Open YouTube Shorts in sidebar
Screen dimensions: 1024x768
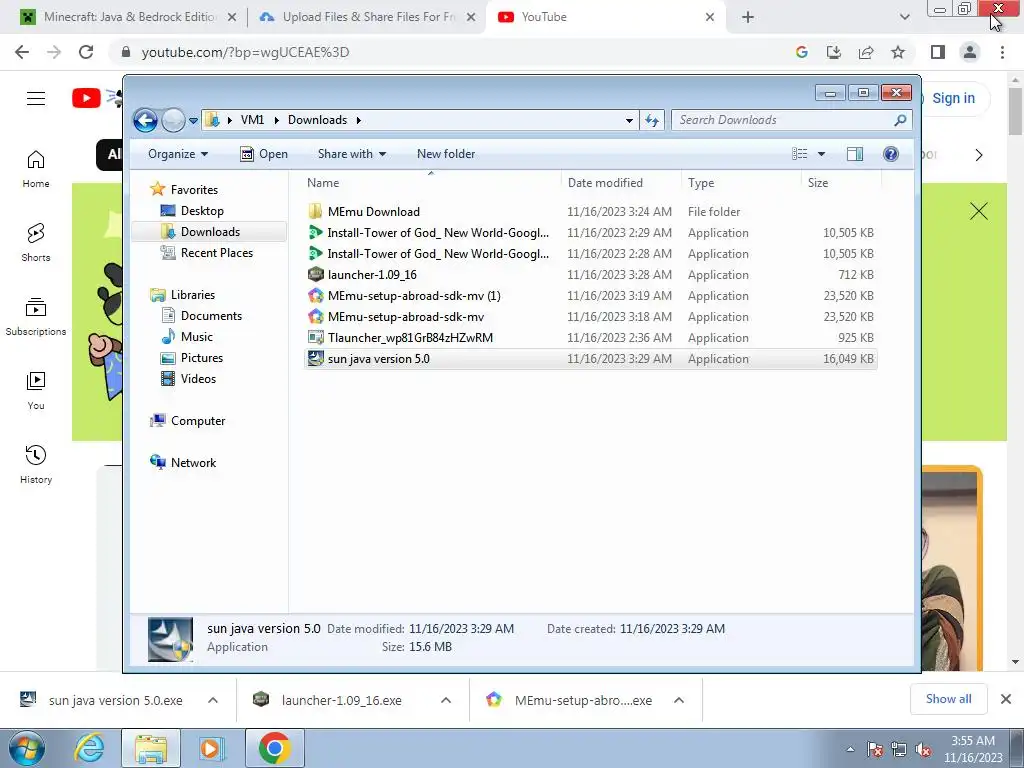tap(36, 242)
